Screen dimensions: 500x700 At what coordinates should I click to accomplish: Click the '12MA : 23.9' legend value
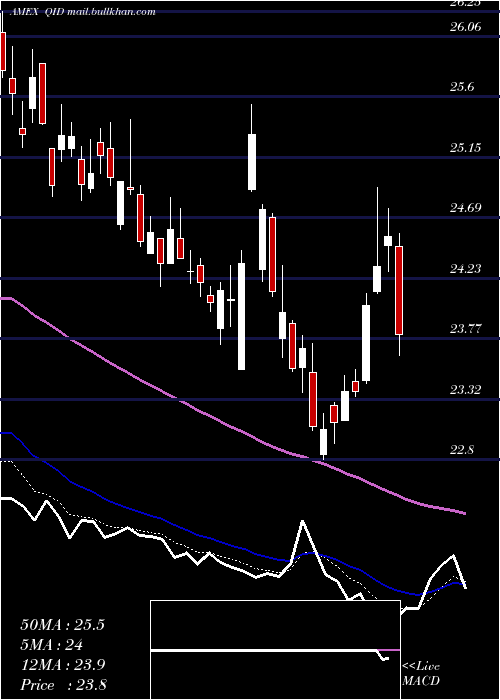click(x=62, y=665)
